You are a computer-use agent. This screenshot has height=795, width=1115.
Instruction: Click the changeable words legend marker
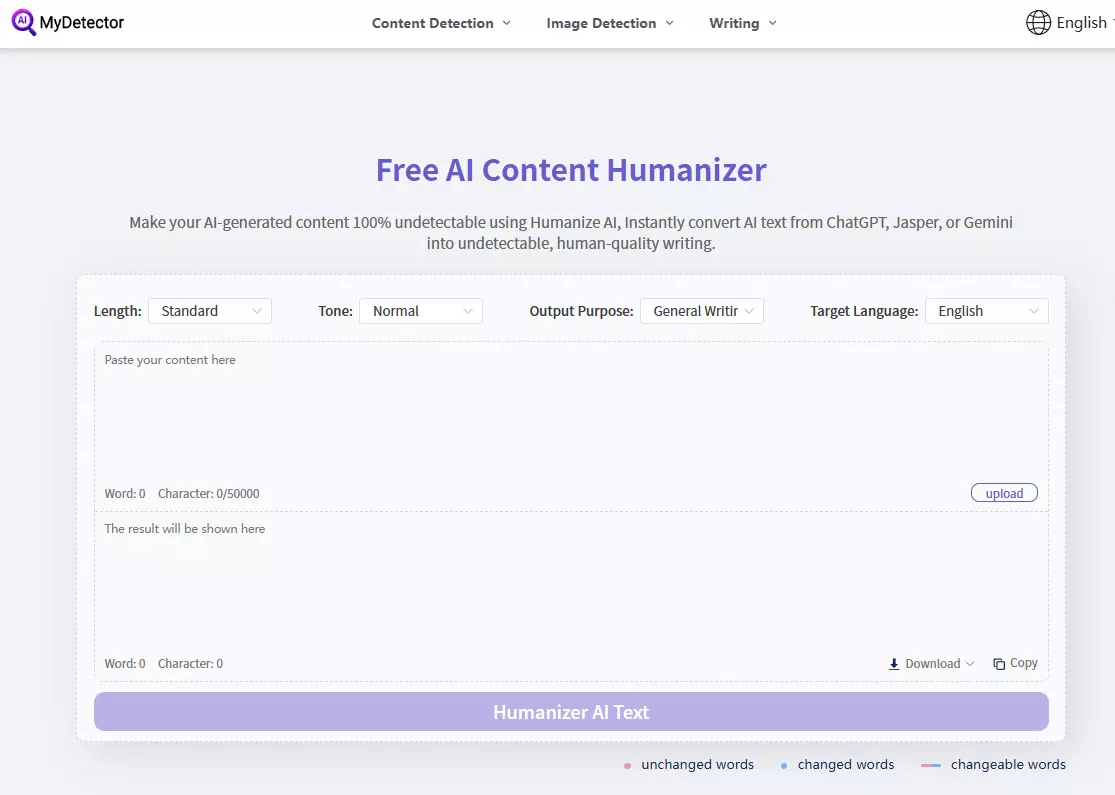click(929, 764)
